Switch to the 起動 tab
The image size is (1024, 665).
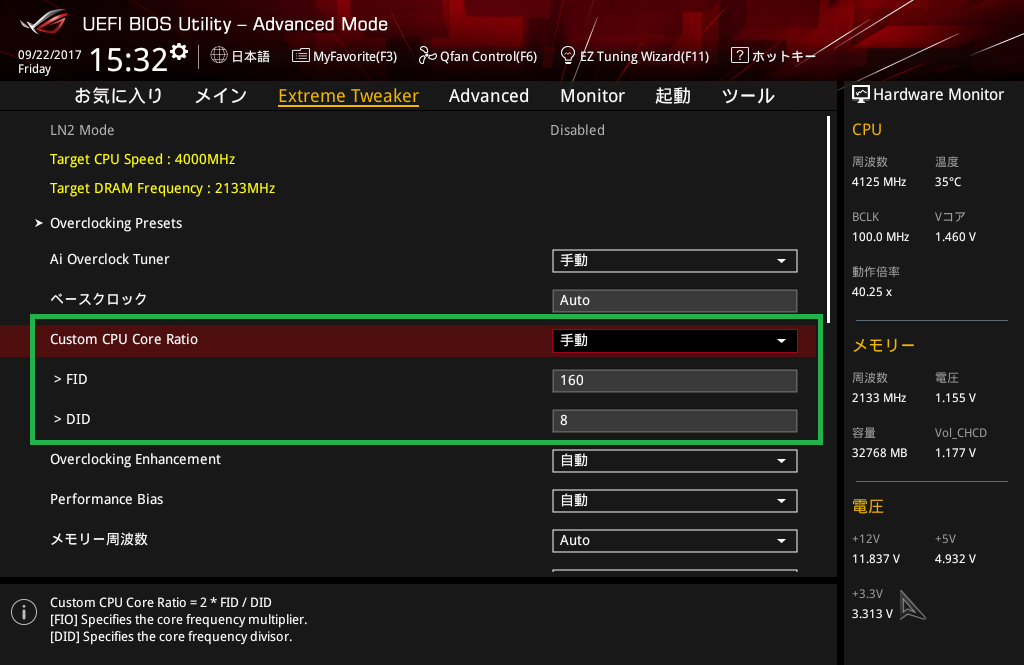(x=673, y=95)
